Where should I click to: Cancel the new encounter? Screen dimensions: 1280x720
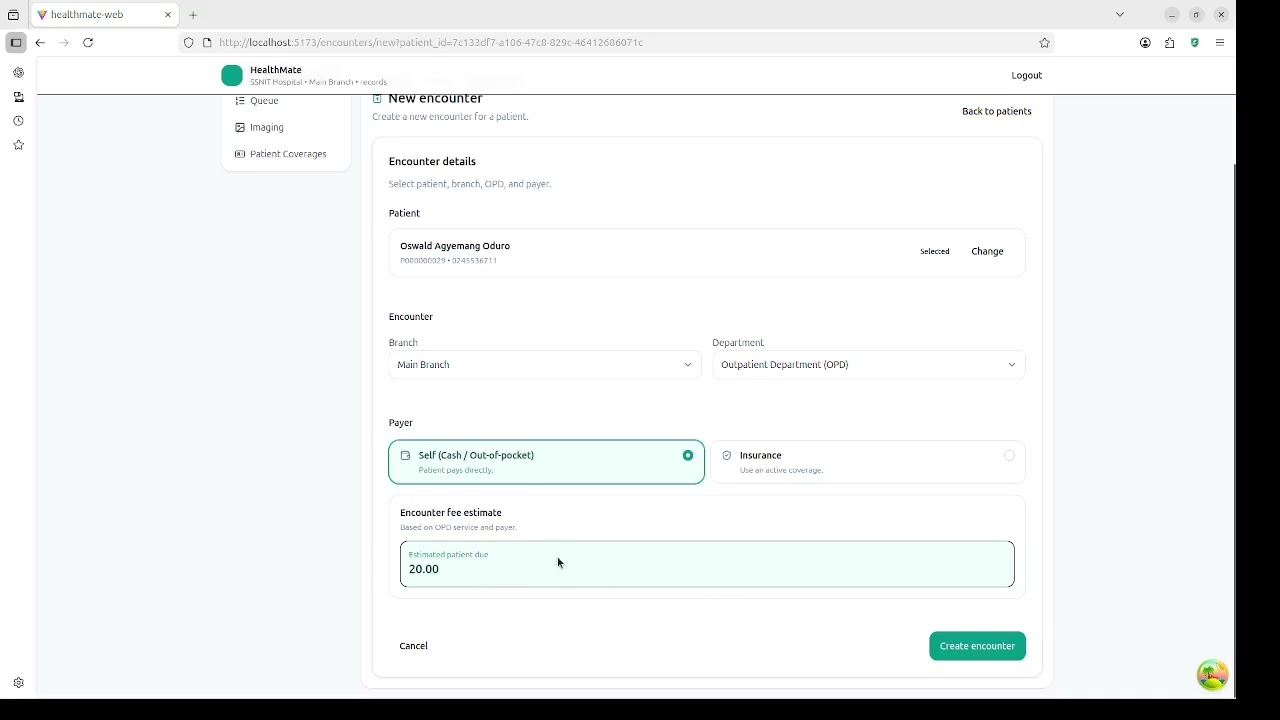point(413,646)
